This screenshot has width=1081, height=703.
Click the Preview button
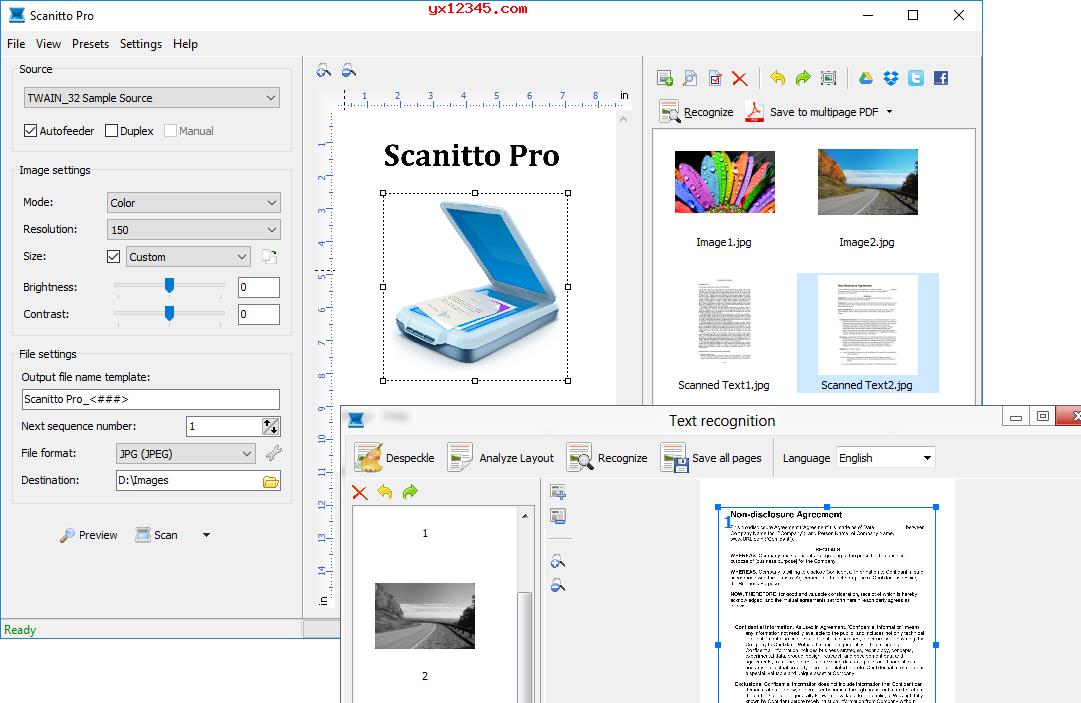pyautogui.click(x=89, y=535)
